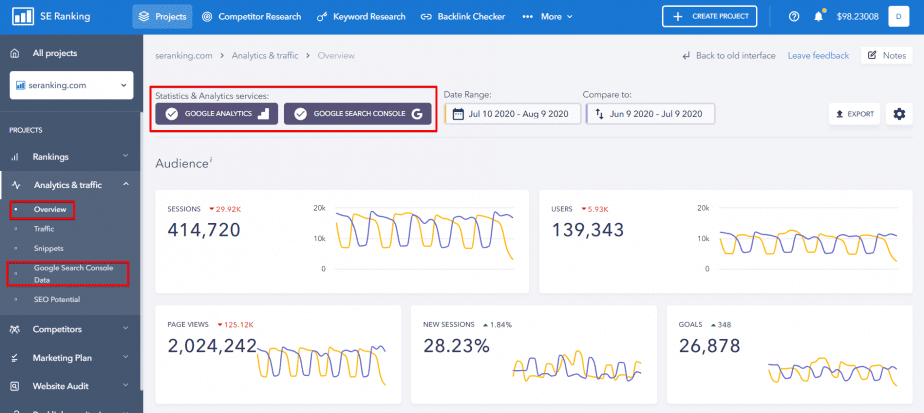Click the Sessions change -29.92K
The image size is (924, 413).
tap(224, 209)
